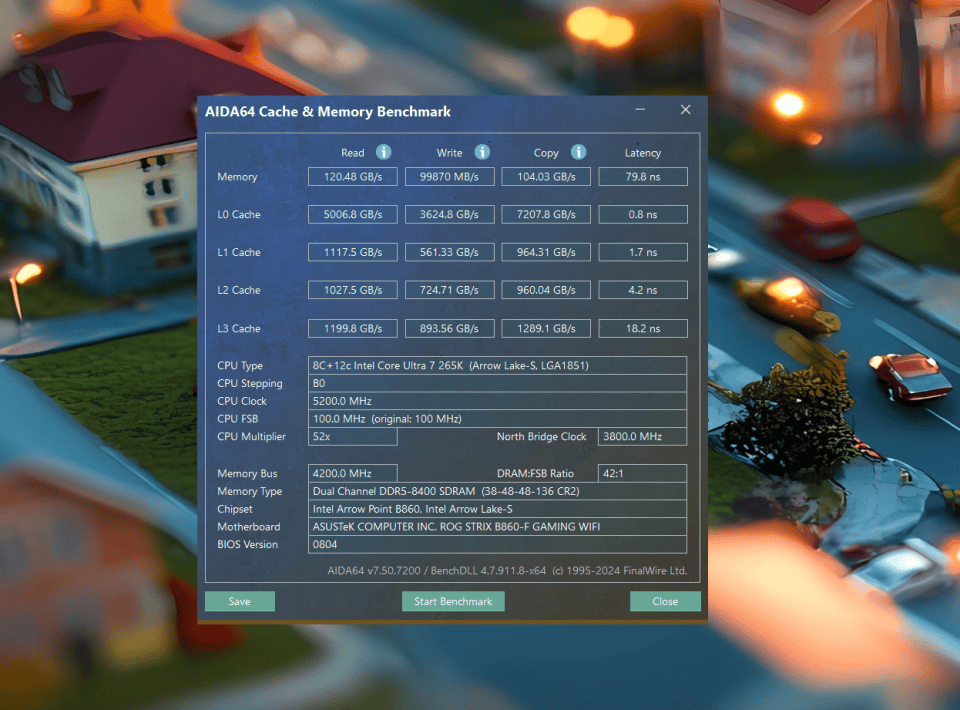Click CPU Clock field 5200.0 MHz
The height and width of the screenshot is (710, 960).
click(497, 401)
